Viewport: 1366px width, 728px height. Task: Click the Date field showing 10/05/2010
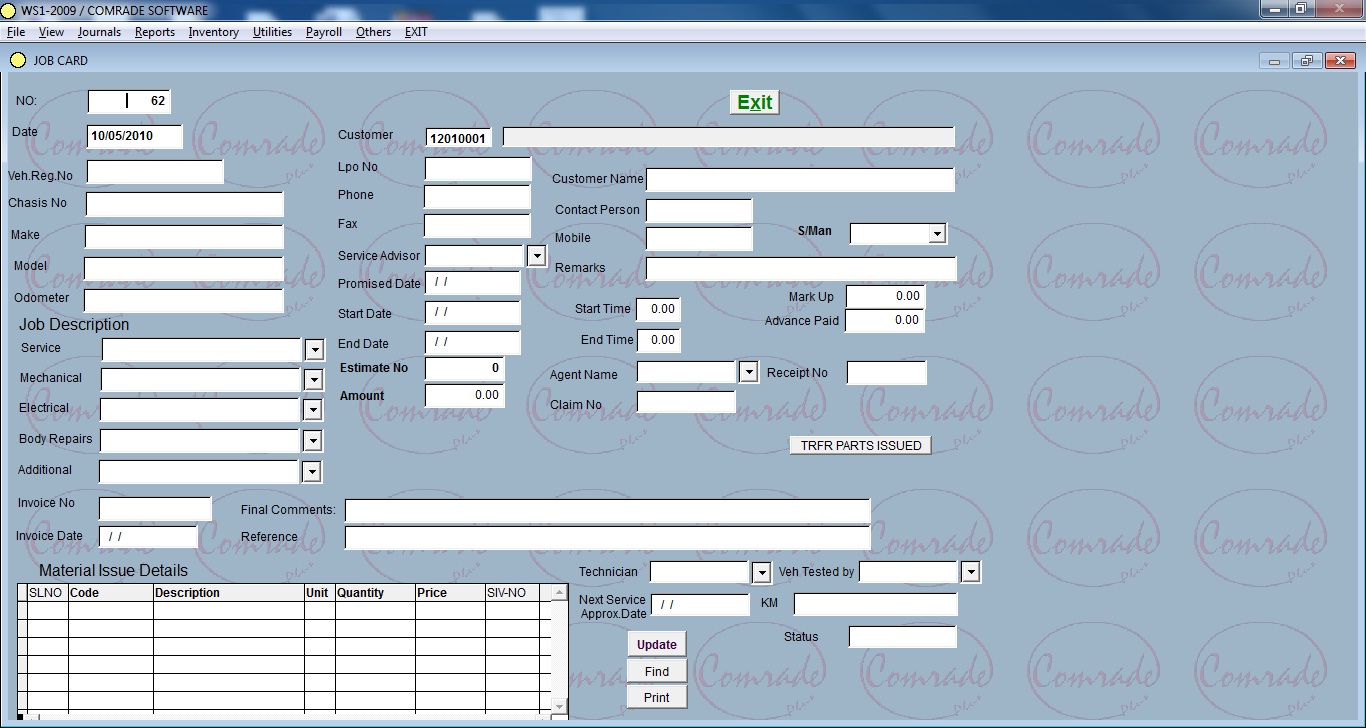(135, 136)
